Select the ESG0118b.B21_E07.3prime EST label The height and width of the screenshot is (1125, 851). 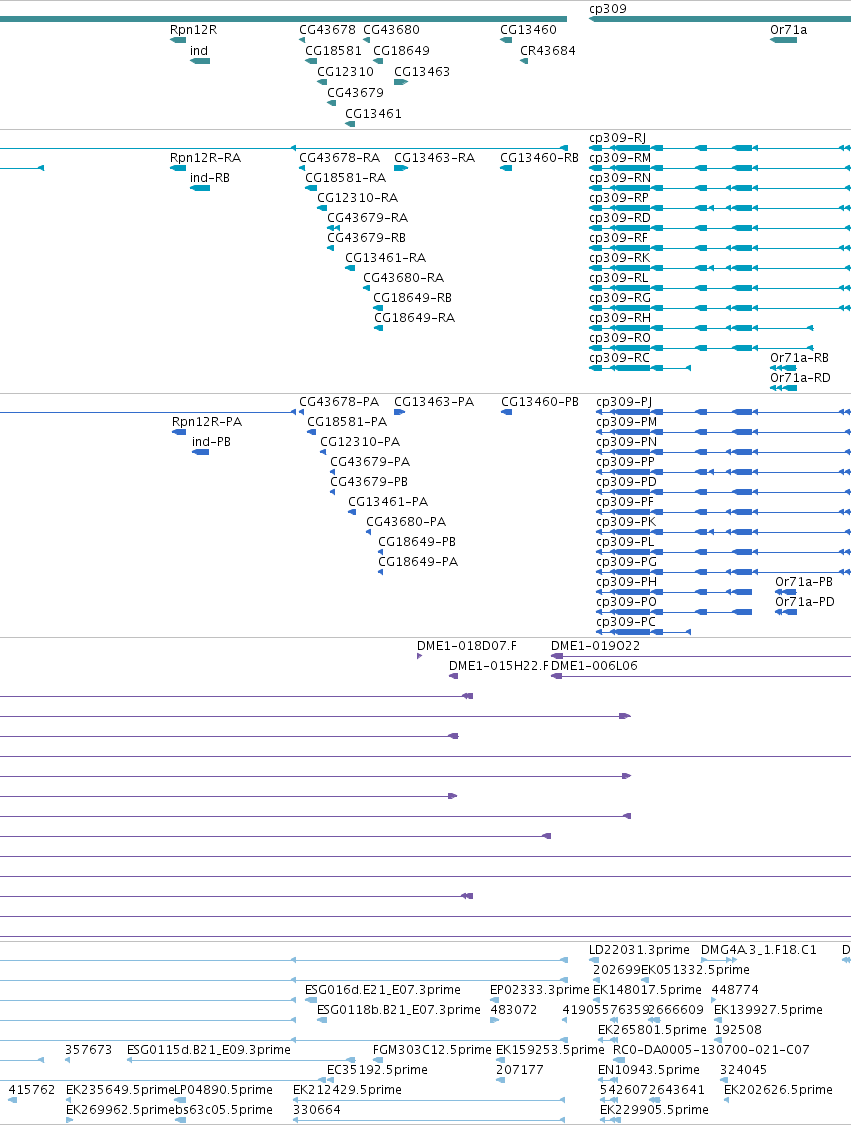pos(399,1009)
